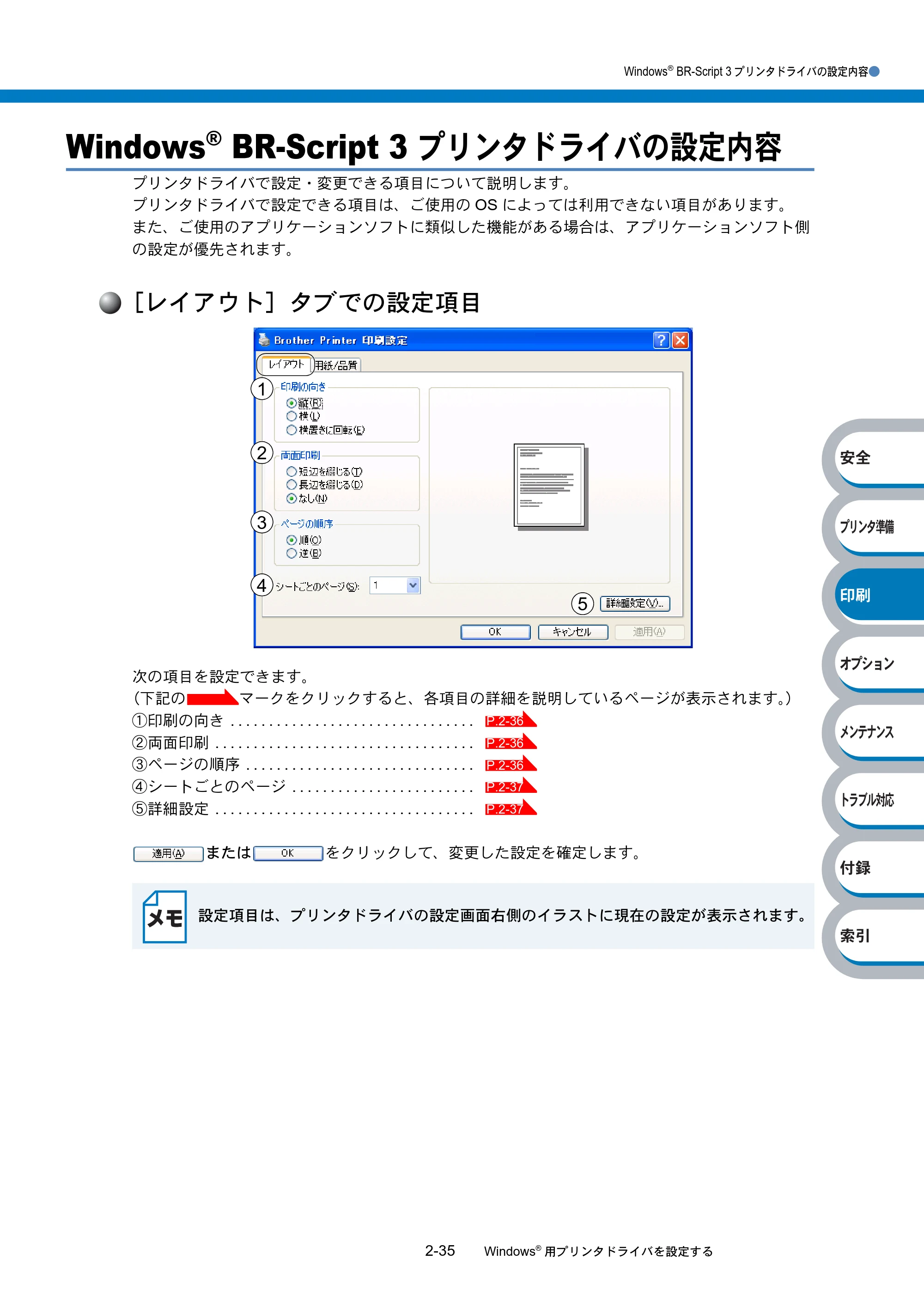This screenshot has width=924, height=1308.
Task: Click the grey sphere bullet beside レイアウト heading
Action: click(x=110, y=303)
